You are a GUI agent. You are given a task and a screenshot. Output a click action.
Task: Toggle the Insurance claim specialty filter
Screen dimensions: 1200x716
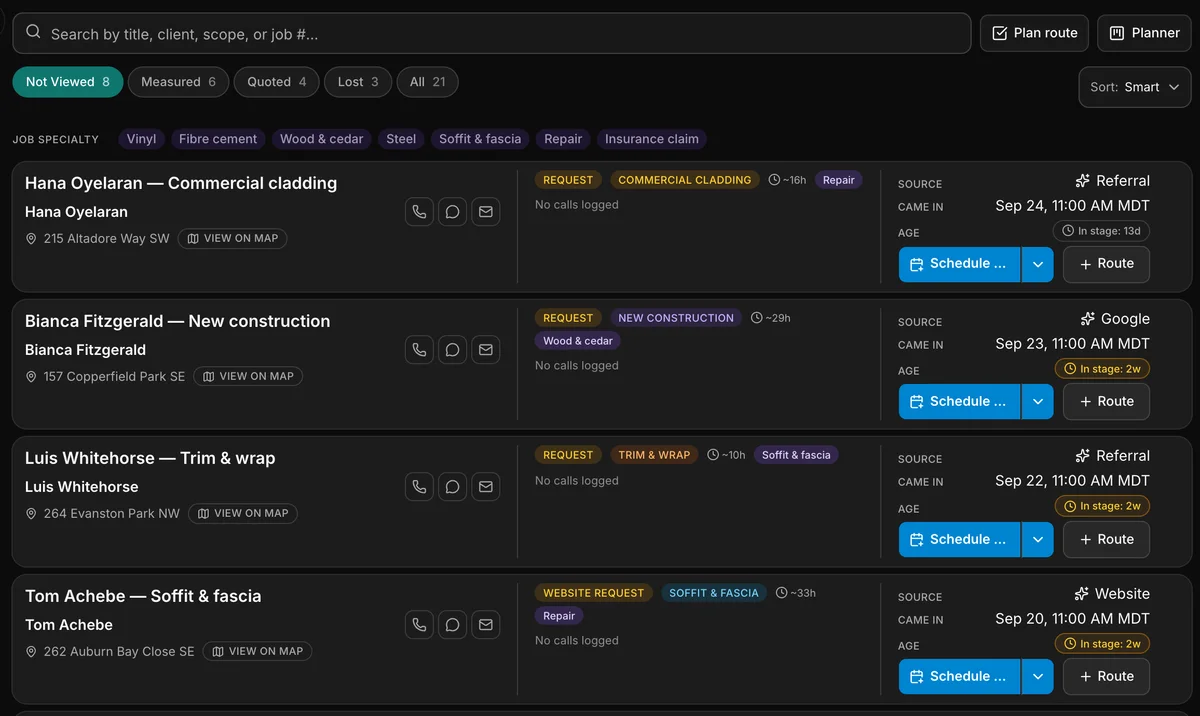[652, 139]
